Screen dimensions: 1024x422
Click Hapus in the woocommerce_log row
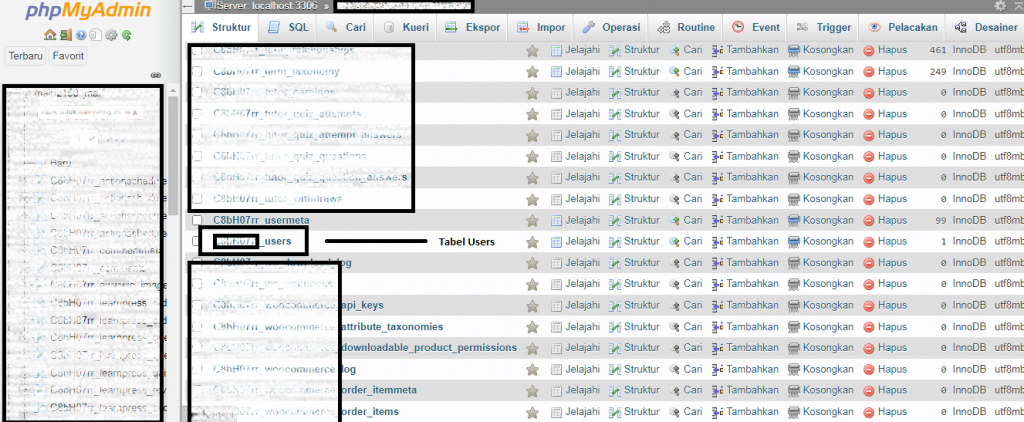[x=885, y=370]
